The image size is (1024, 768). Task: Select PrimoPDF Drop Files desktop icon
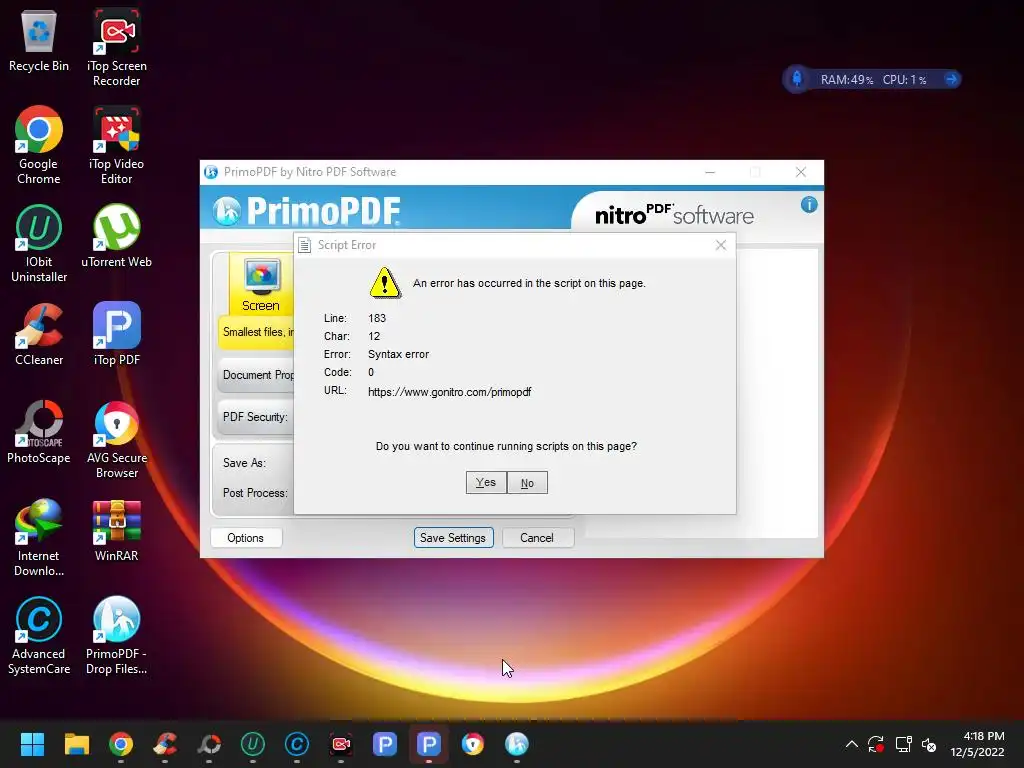pos(116,635)
